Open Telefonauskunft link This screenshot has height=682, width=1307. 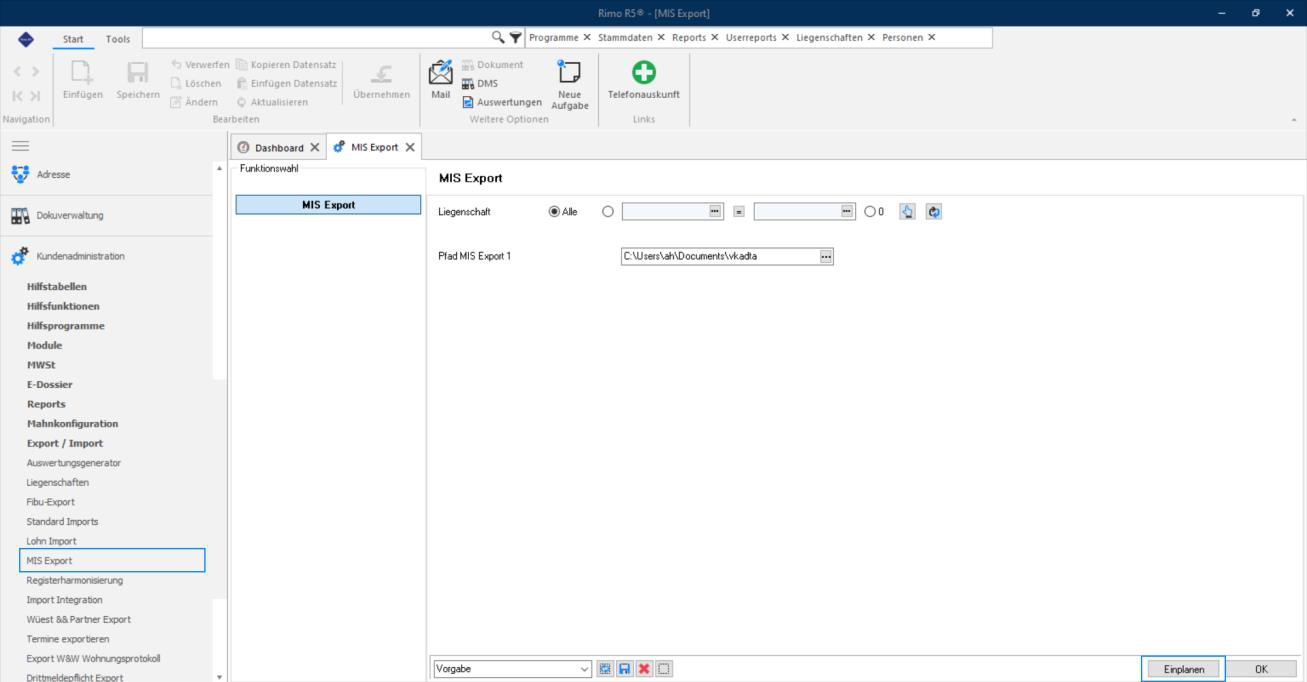[x=644, y=80]
